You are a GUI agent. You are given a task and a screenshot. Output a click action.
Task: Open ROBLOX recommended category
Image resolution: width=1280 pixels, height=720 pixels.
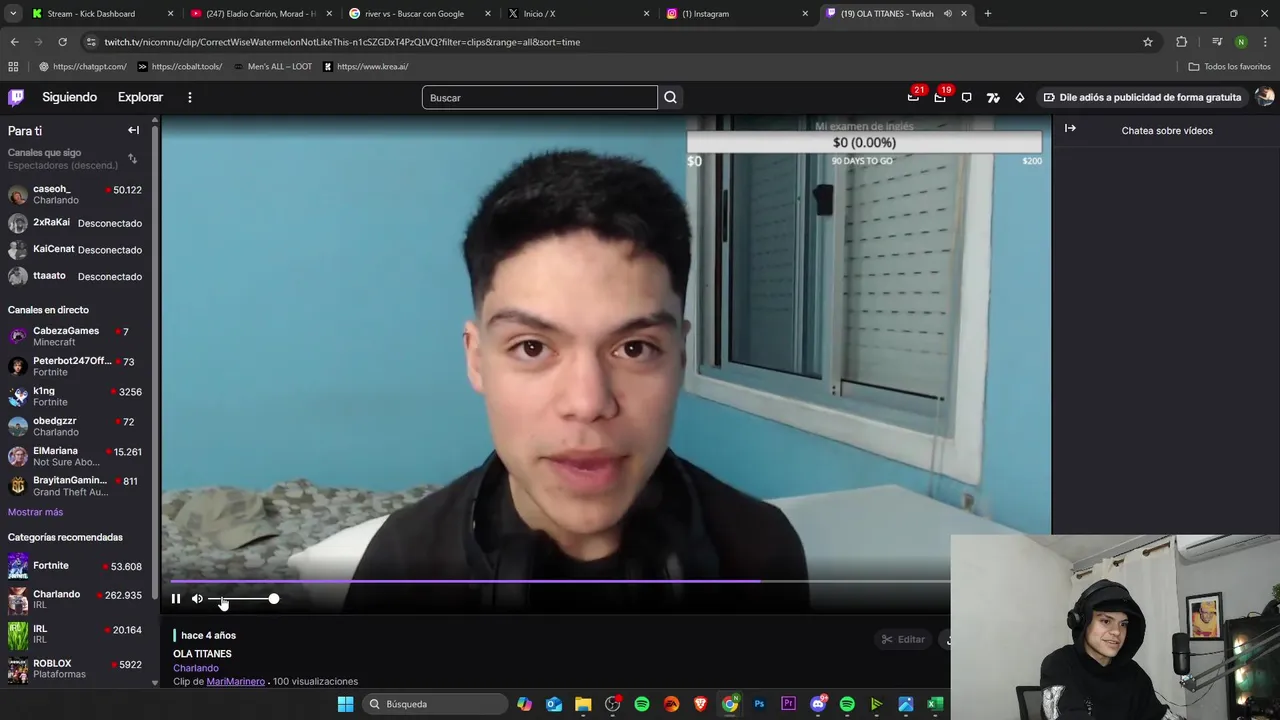[75, 668]
